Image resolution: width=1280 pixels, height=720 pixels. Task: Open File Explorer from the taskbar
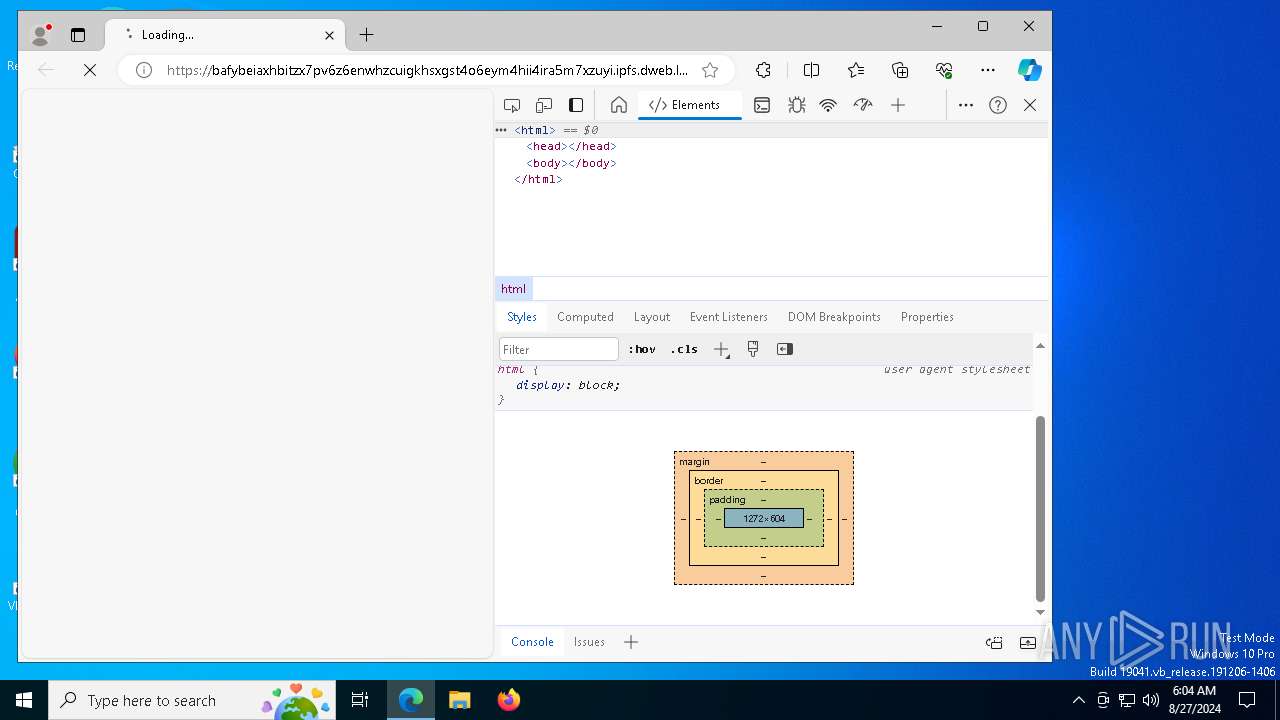coord(459,700)
